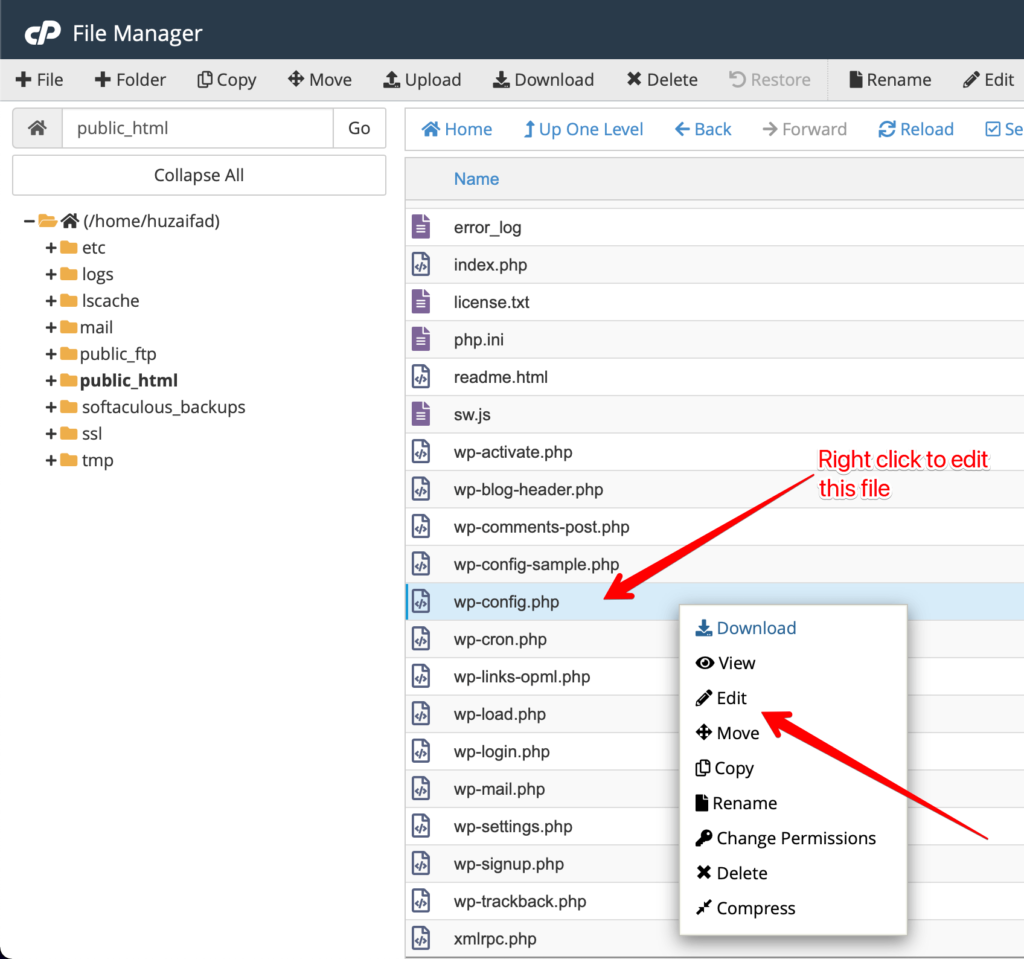Viewport: 1024px width, 959px height.
Task: Expand the mail directory node
Action: [x=49, y=327]
